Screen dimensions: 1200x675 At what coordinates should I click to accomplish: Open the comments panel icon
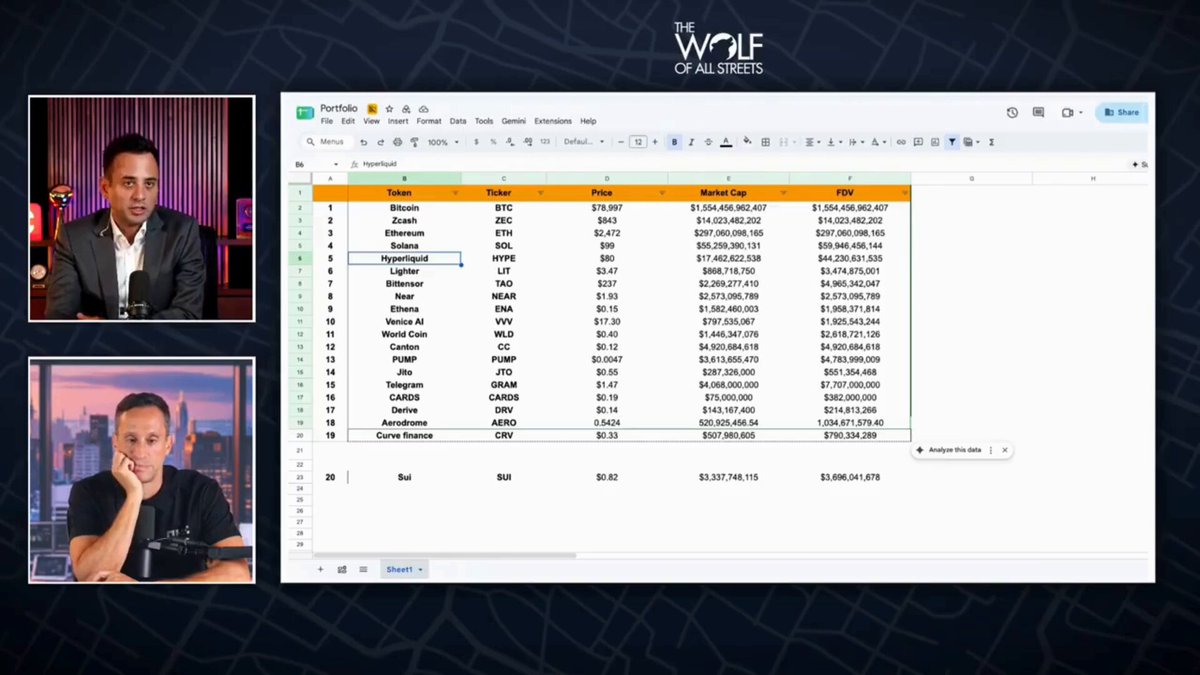click(x=1038, y=112)
